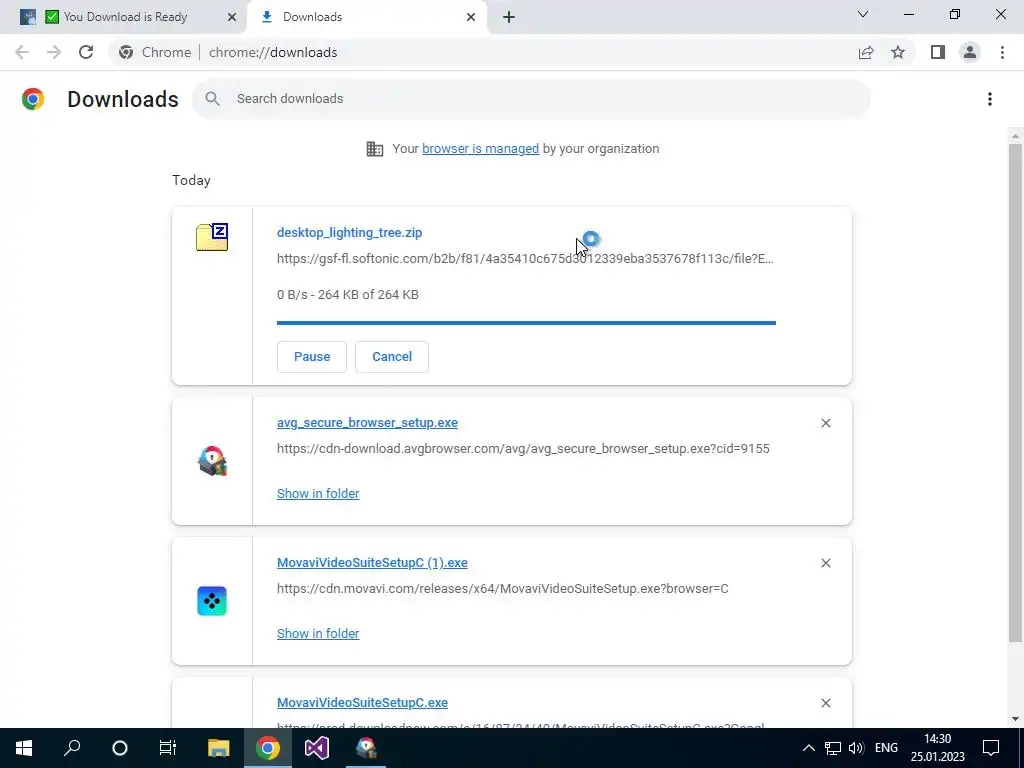
Task: Click the Movavi cdn.movavi.com URL text
Action: tap(503, 588)
